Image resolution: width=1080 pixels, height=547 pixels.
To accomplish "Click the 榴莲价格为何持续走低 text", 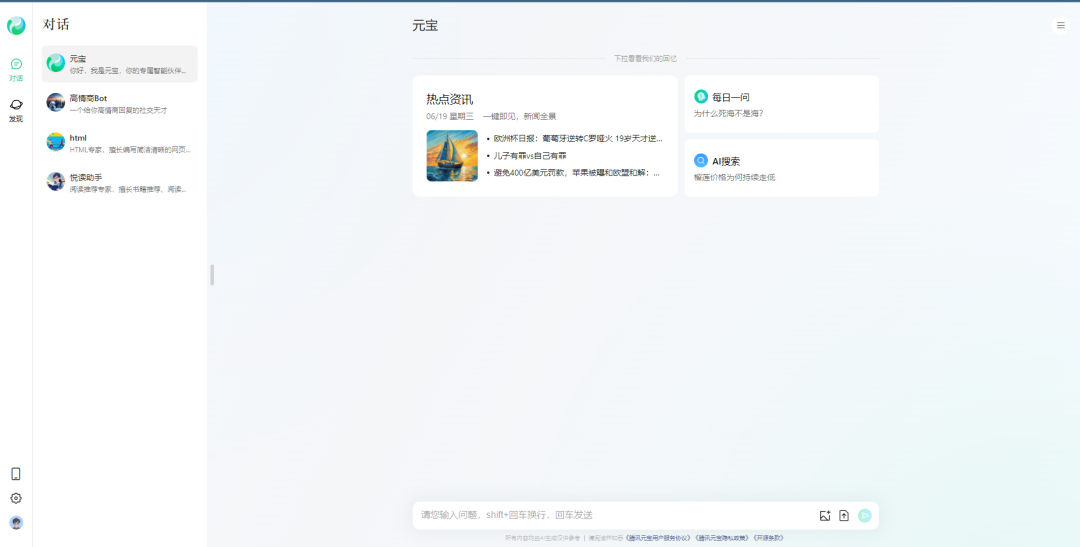I will (734, 177).
